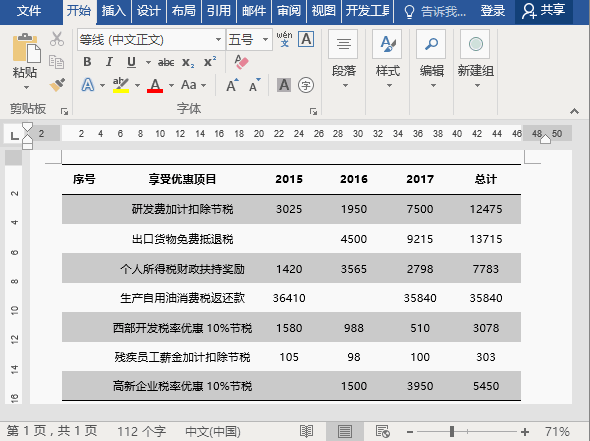
Task: Switch to 设计 design tab
Action: click(149, 11)
